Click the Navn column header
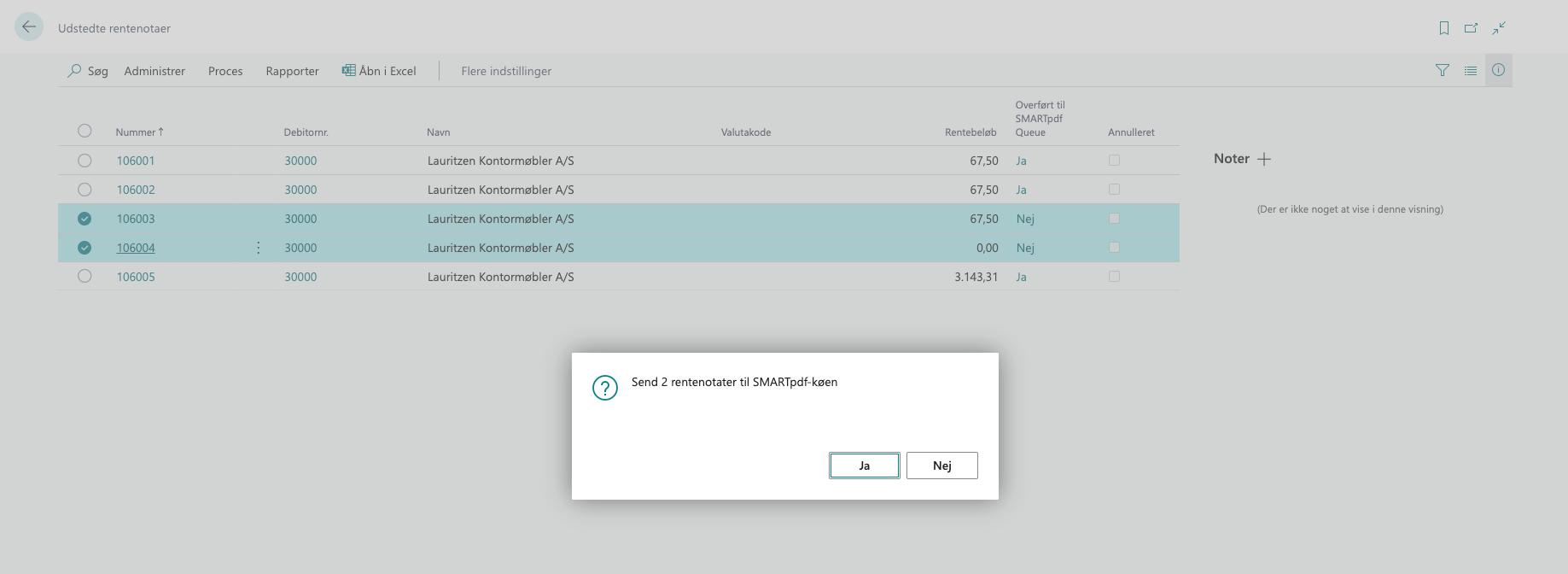This screenshot has height=574, width=1568. click(439, 132)
